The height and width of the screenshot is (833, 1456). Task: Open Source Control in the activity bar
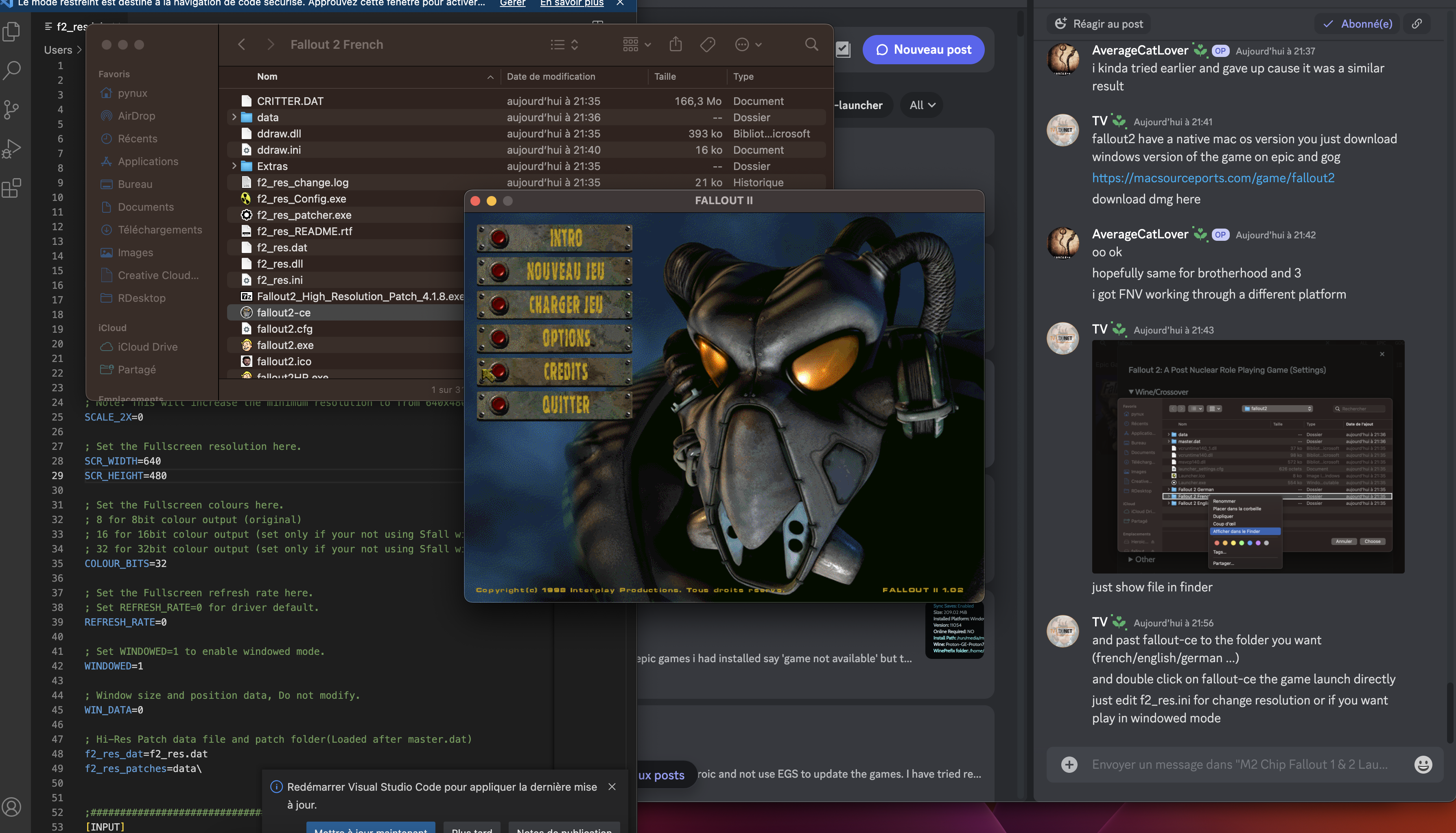coord(12,109)
